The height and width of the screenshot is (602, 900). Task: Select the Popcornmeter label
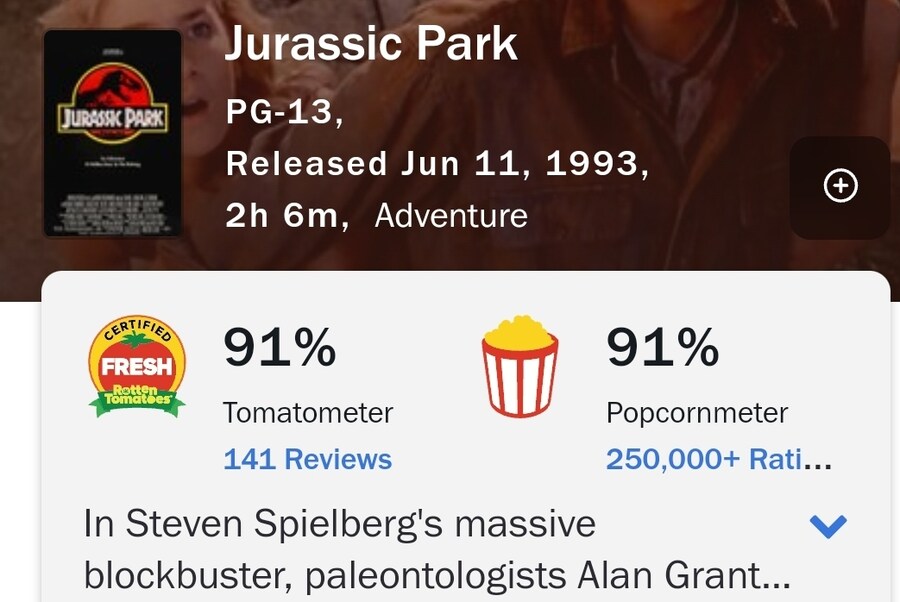coord(697,413)
